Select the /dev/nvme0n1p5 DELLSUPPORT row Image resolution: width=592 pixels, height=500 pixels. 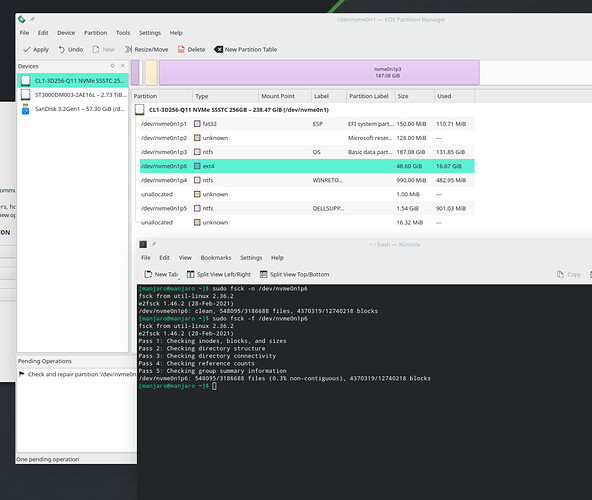[x=307, y=208]
